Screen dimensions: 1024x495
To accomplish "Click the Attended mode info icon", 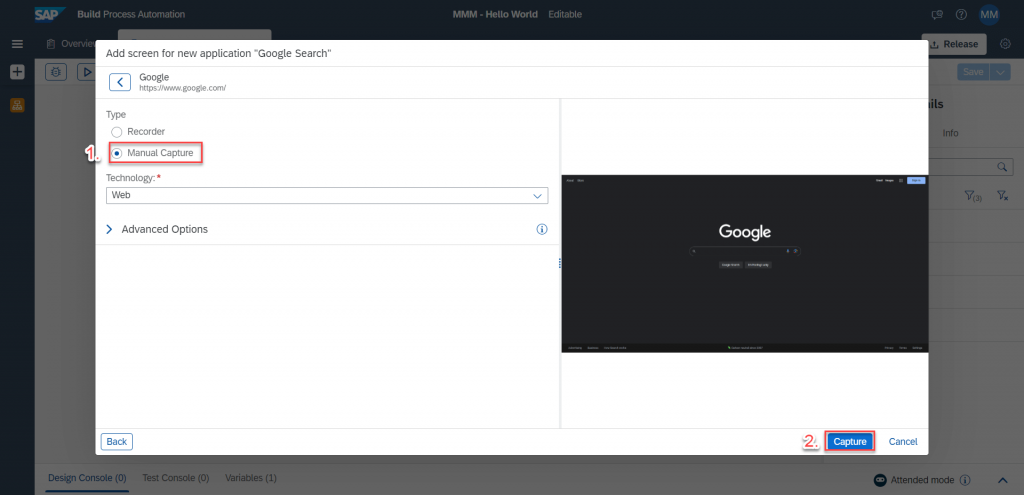I will pyautogui.click(x=965, y=480).
